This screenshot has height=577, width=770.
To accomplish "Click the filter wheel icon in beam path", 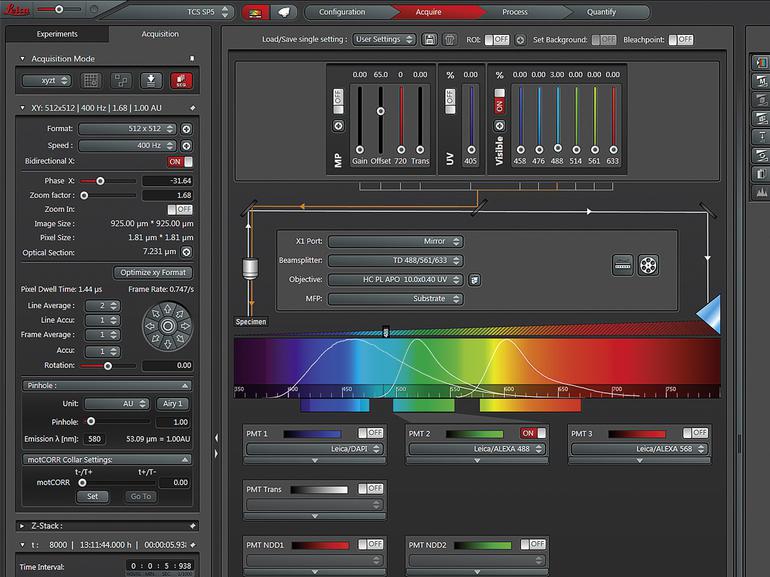I will click(648, 265).
